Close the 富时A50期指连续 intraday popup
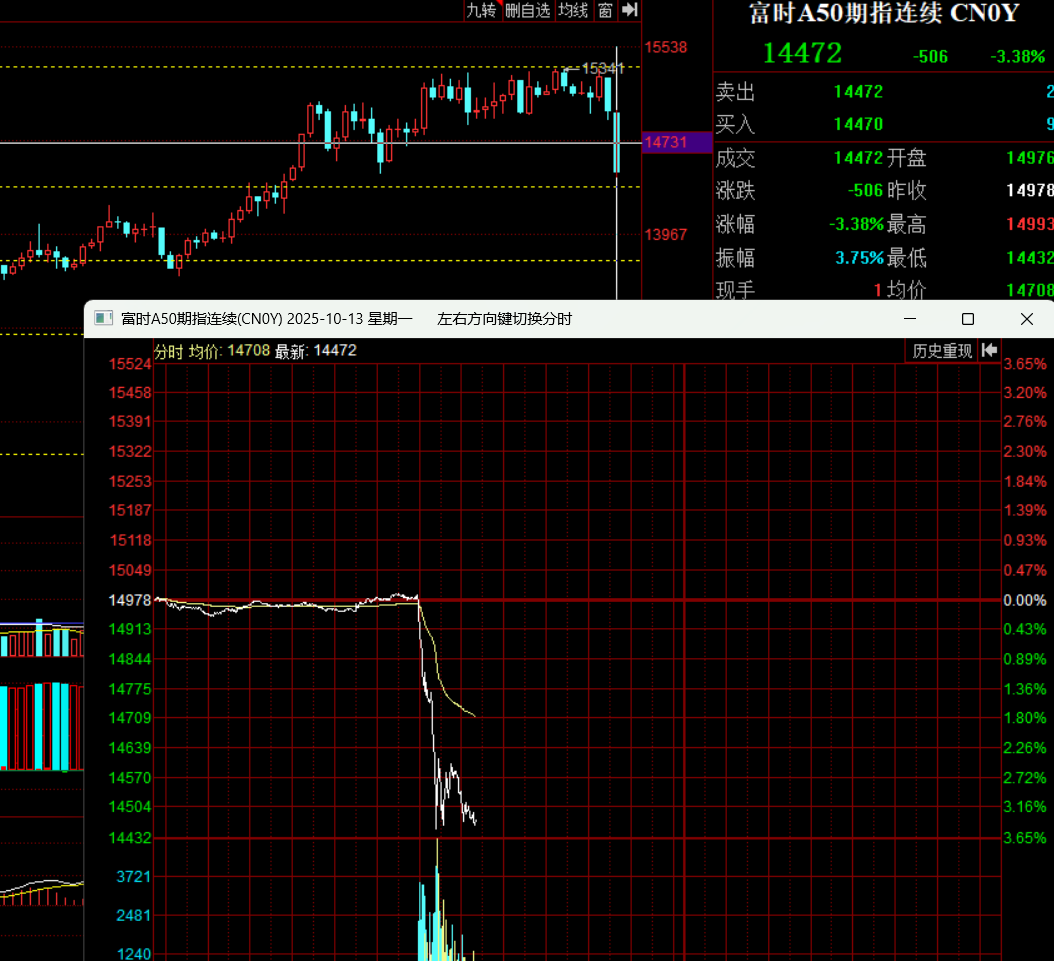 point(1026,319)
